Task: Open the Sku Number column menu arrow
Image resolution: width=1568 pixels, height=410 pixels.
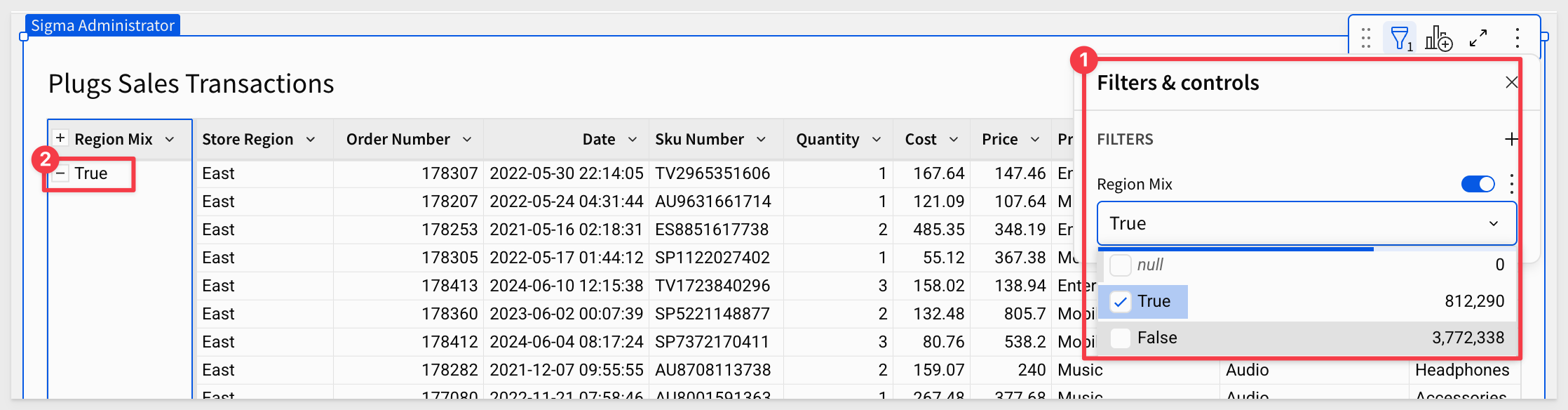Action: click(761, 139)
